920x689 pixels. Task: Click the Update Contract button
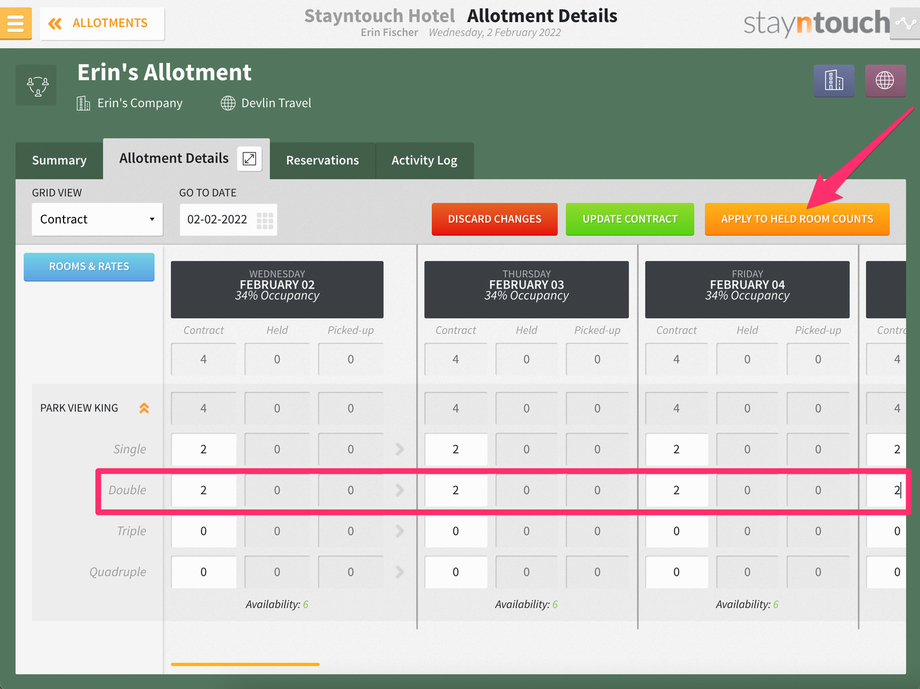[x=630, y=219]
